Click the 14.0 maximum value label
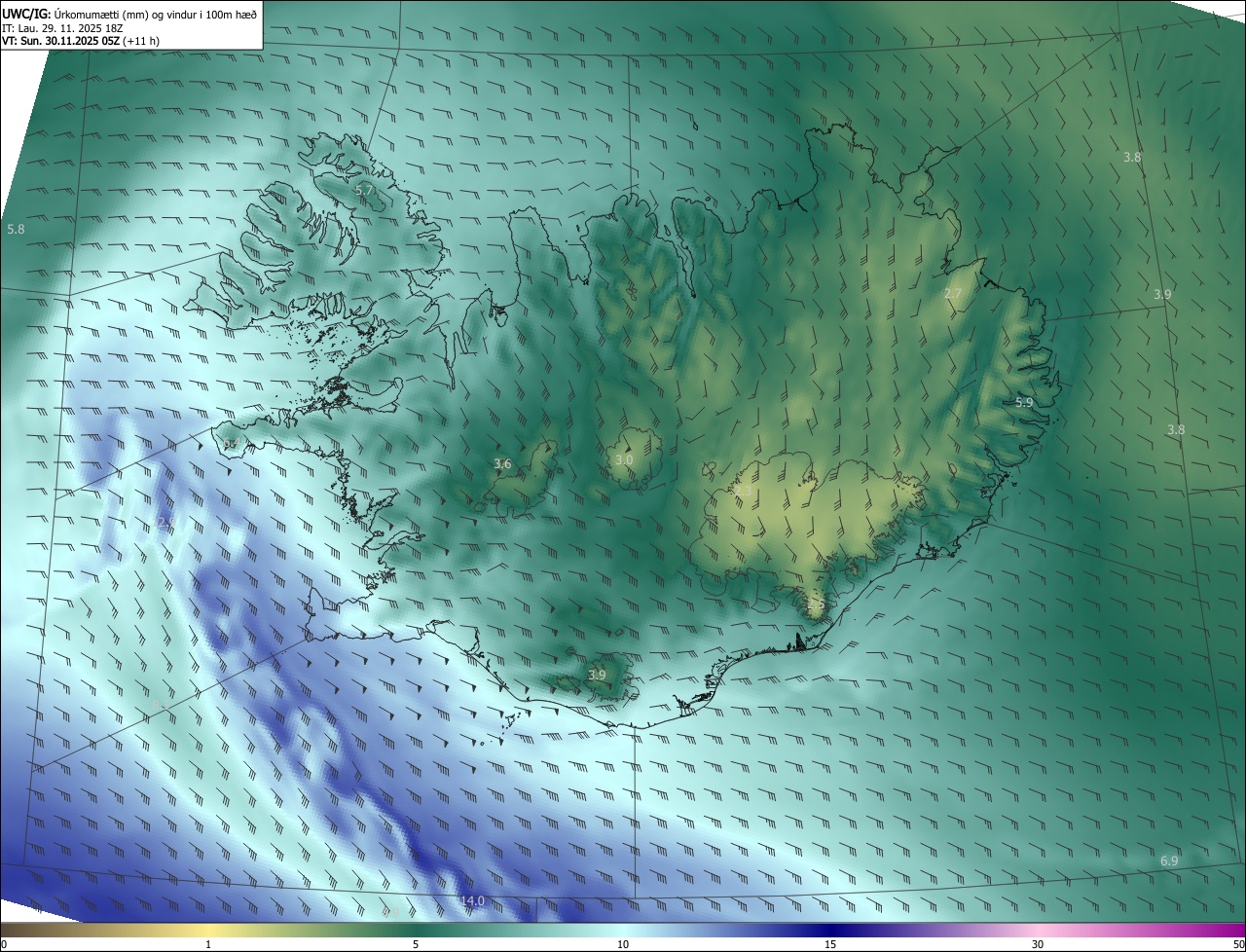This screenshot has width=1246, height=952. [473, 901]
